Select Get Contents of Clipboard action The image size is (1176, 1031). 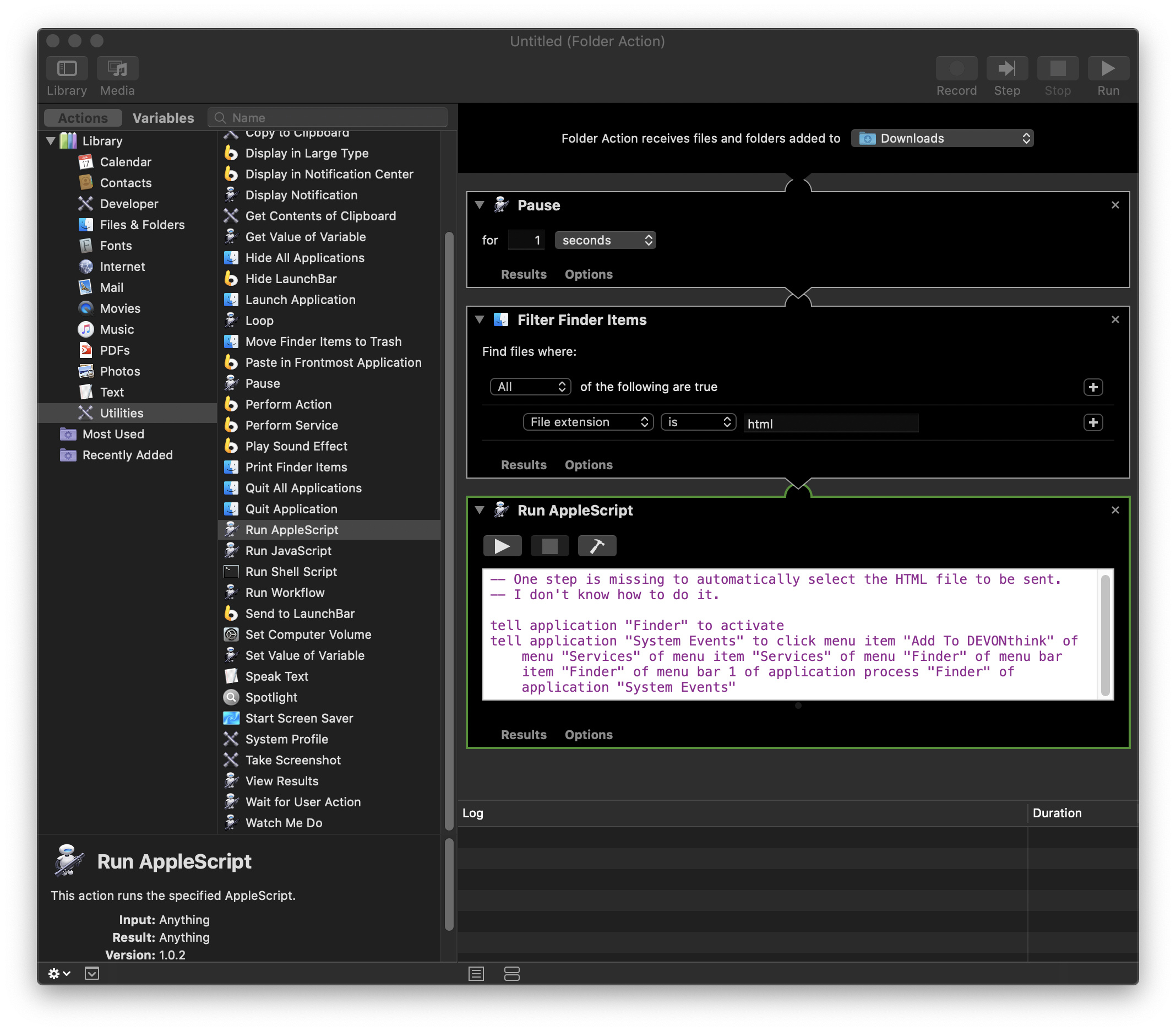click(320, 216)
